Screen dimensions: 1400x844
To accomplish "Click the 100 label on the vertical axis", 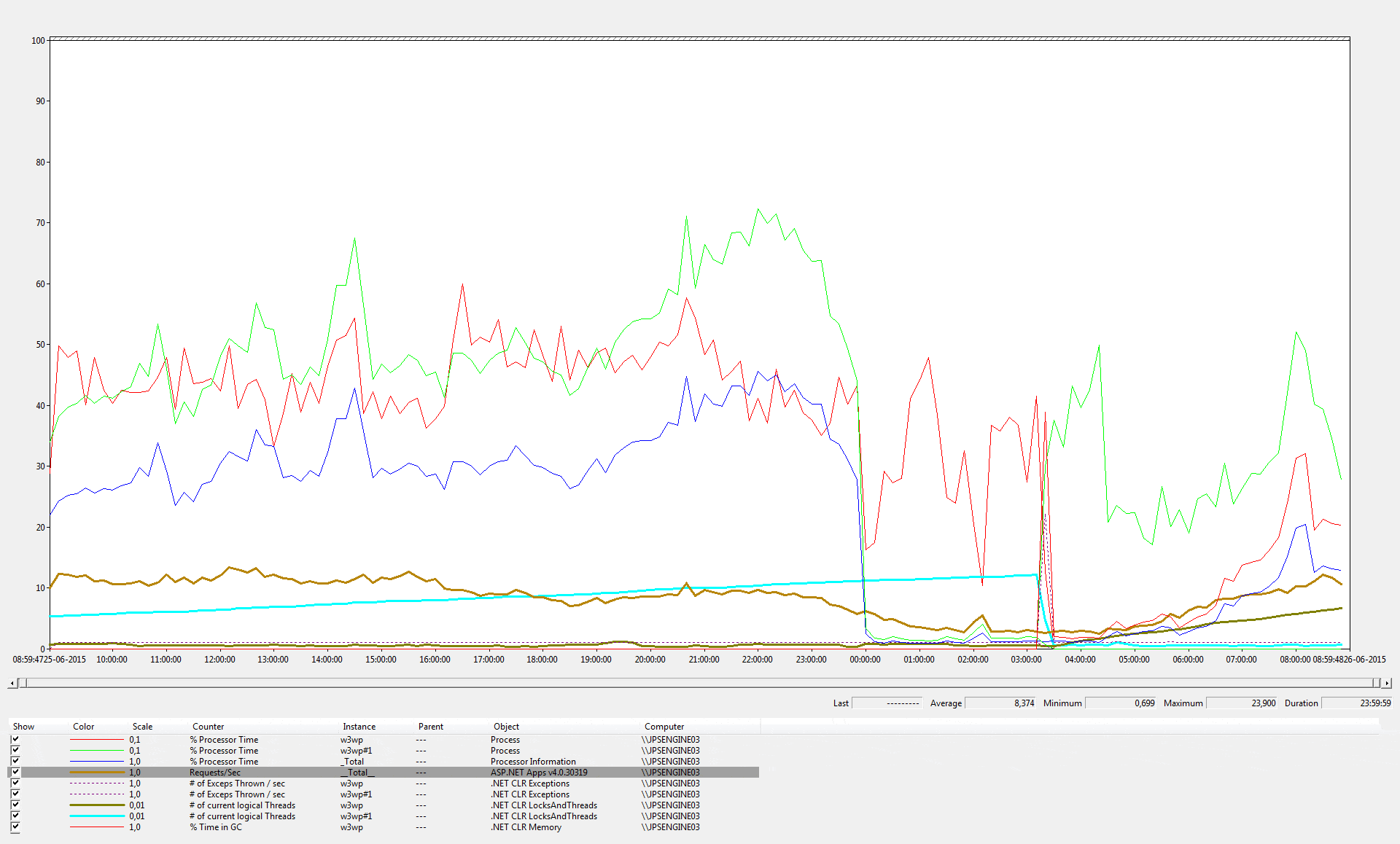I will pos(38,40).
